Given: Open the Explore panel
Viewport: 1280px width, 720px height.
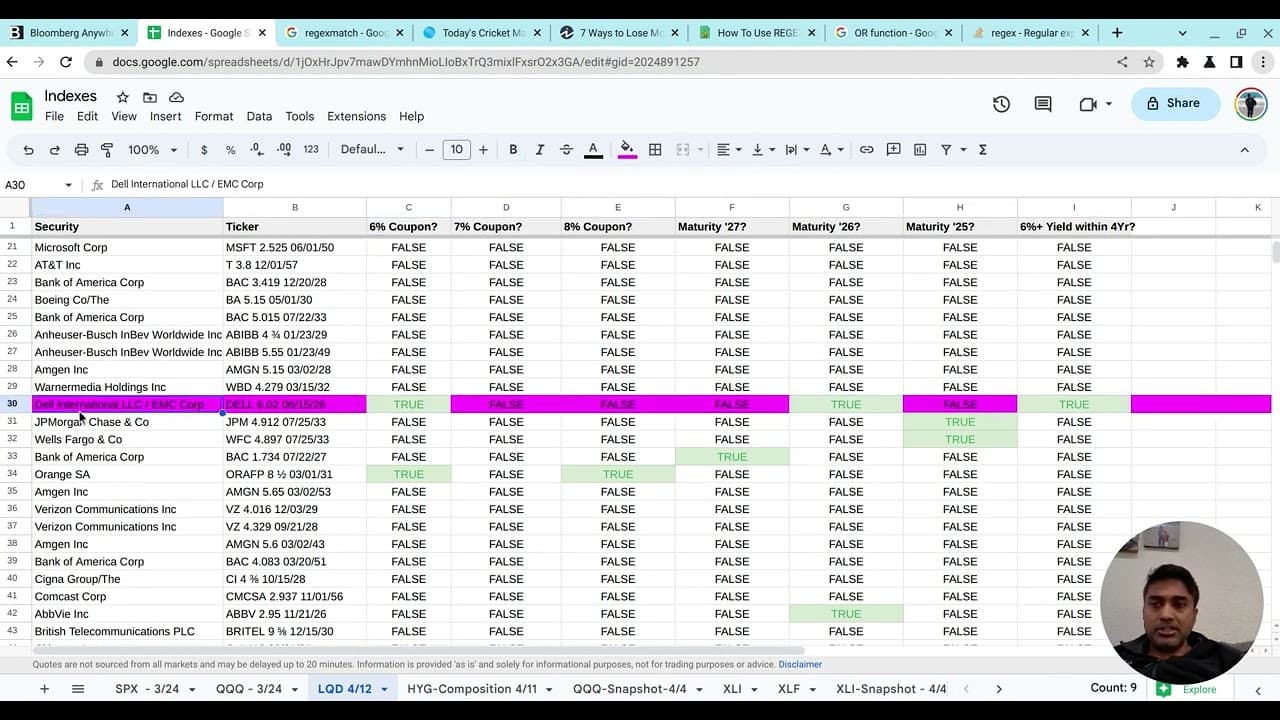Looking at the screenshot, I should [1188, 689].
